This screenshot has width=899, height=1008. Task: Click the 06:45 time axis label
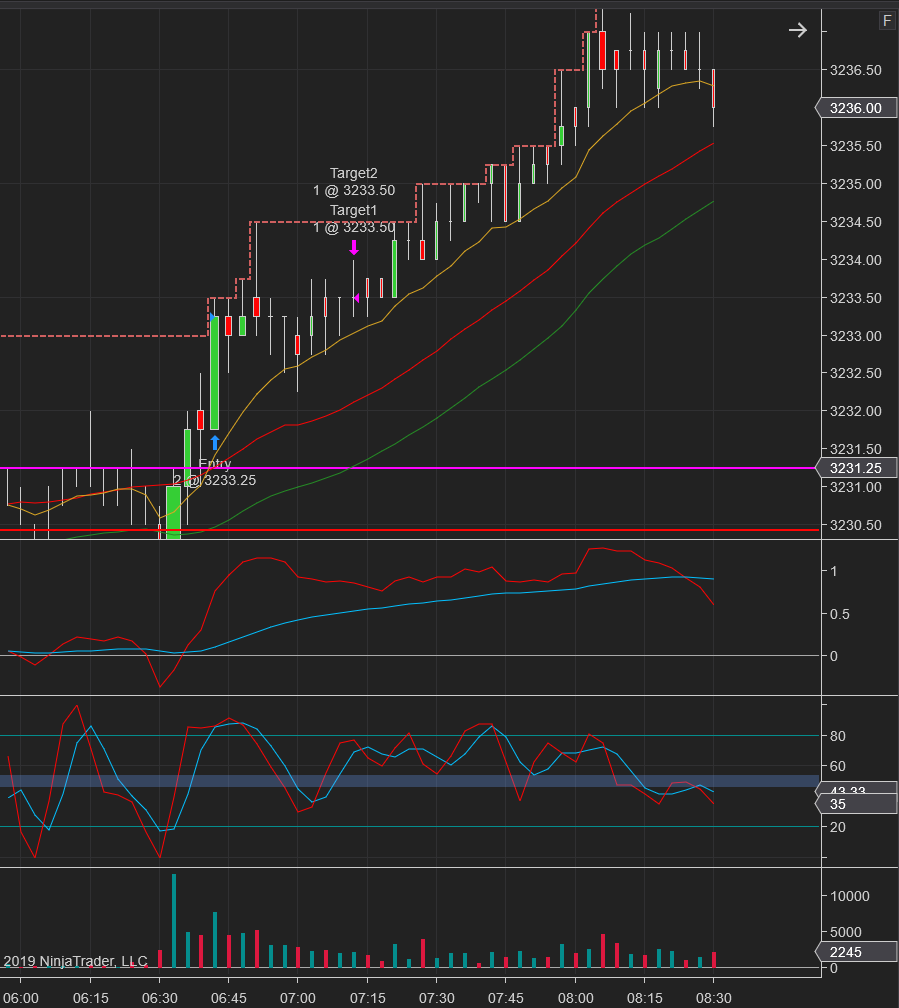point(229,998)
